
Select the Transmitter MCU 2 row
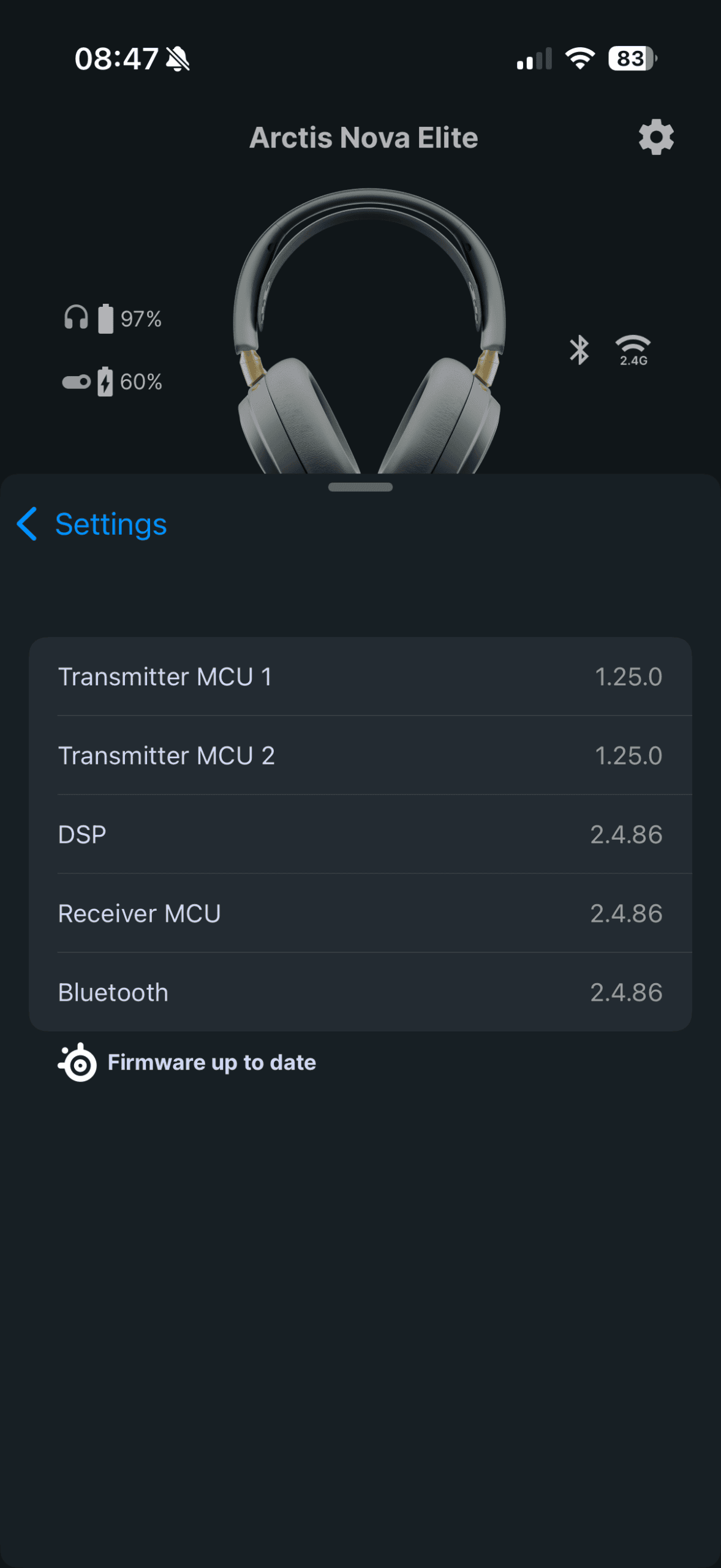[360, 756]
